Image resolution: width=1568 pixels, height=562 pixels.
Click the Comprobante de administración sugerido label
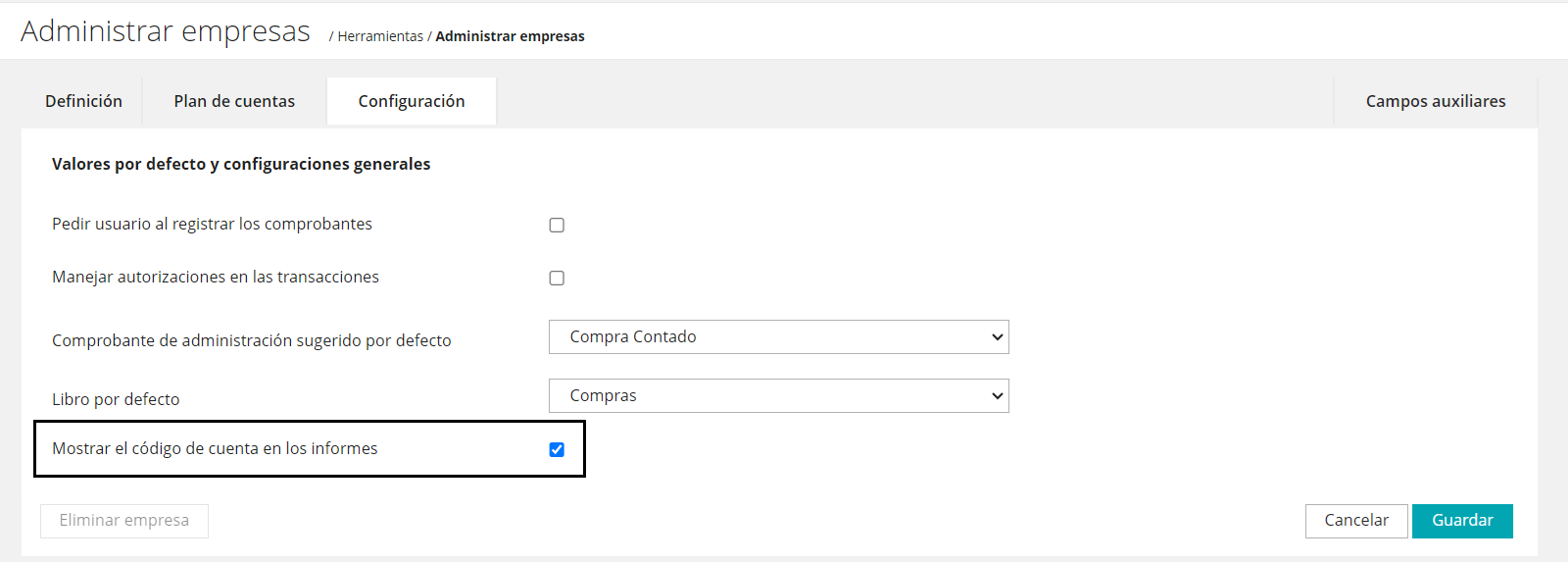tap(251, 340)
